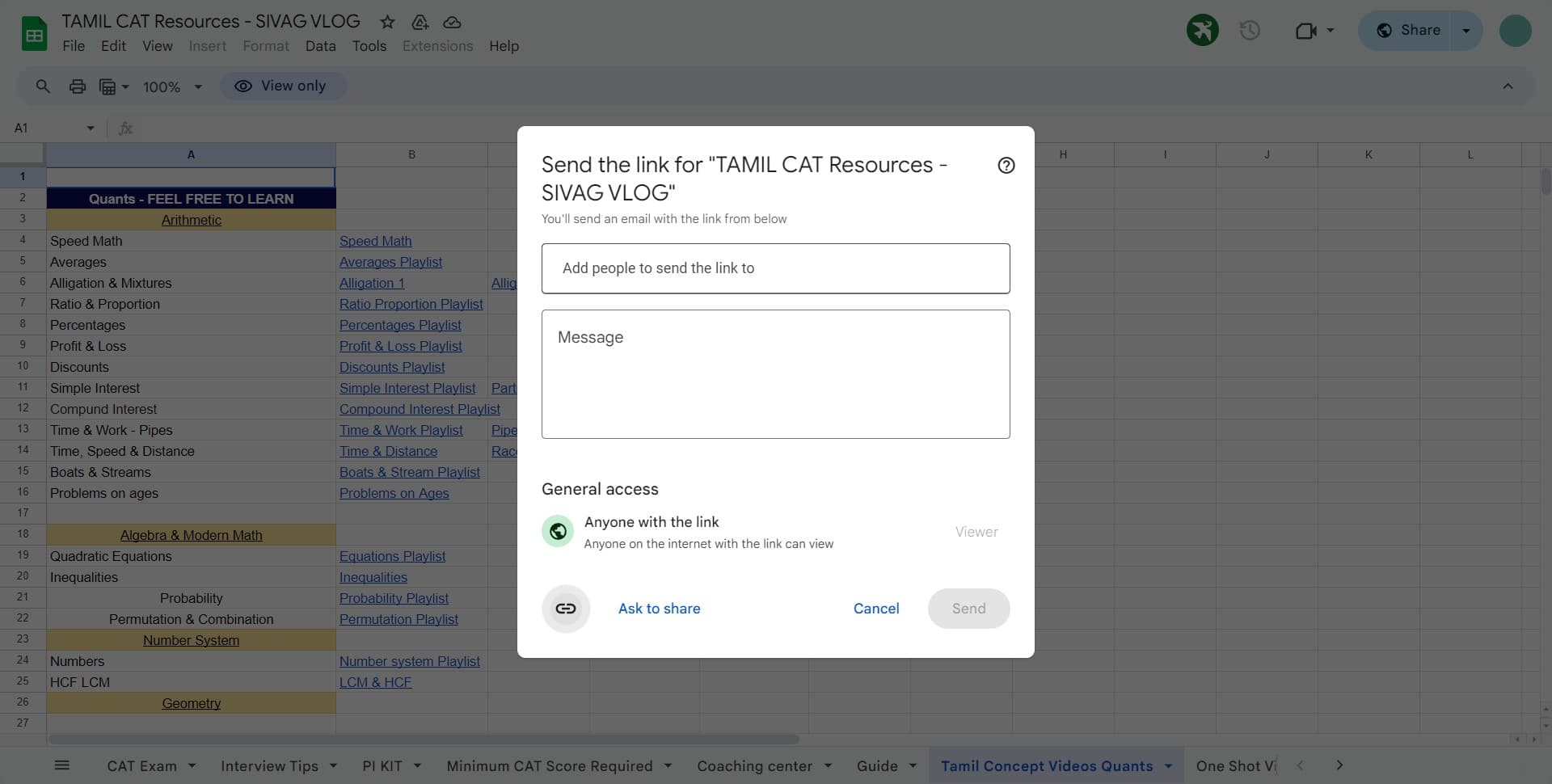Open the Tamil Concept Videos Quants tab menu
Viewport: 1552px width, 784px height.
tap(1168, 766)
